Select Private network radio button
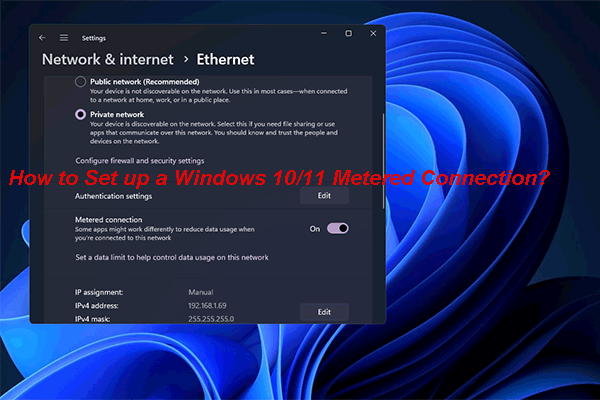The image size is (600, 400). tap(80, 114)
